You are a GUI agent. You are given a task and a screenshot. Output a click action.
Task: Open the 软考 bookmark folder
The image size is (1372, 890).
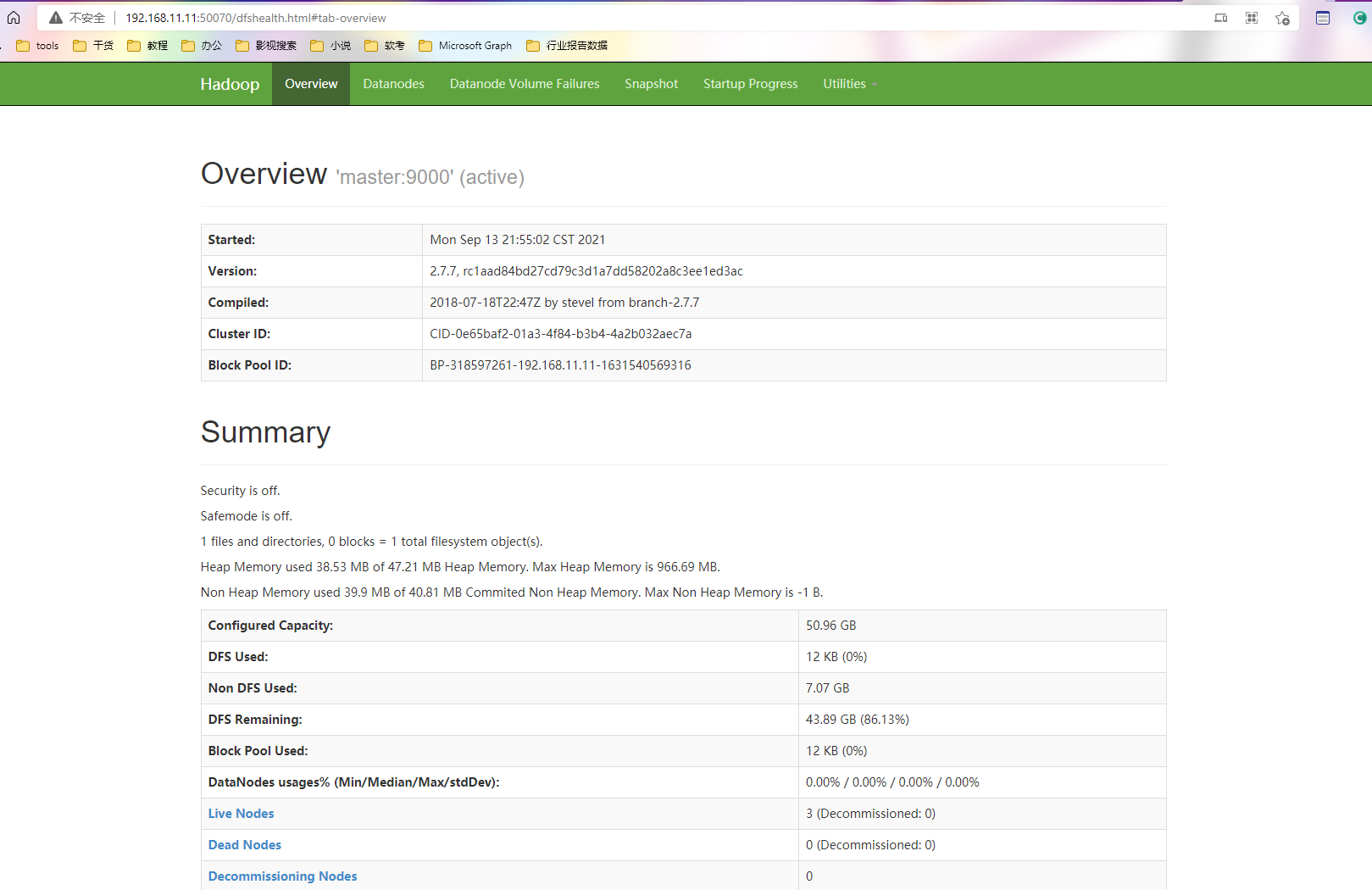pyautogui.click(x=385, y=46)
